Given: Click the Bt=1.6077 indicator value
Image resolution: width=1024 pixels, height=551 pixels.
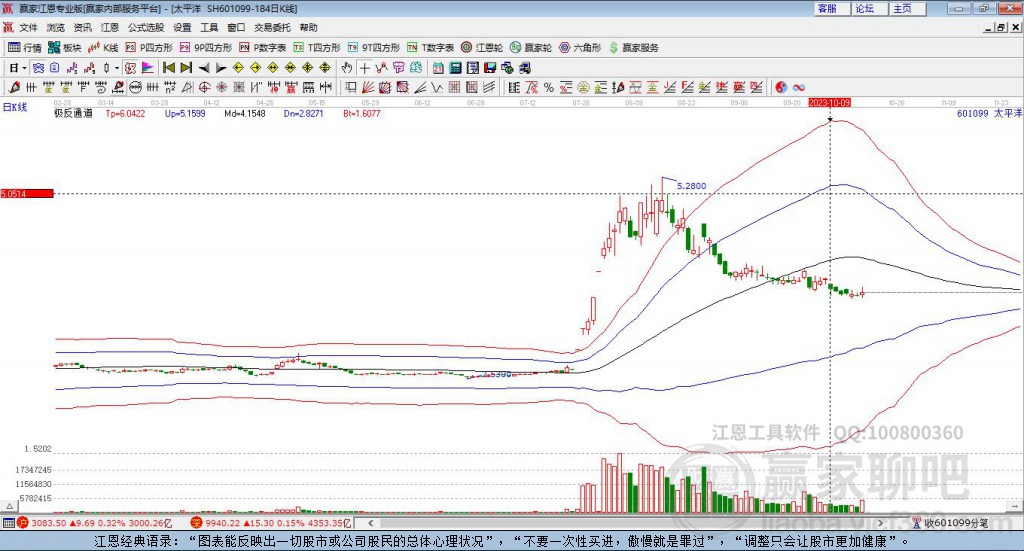Looking at the screenshot, I should (x=362, y=113).
